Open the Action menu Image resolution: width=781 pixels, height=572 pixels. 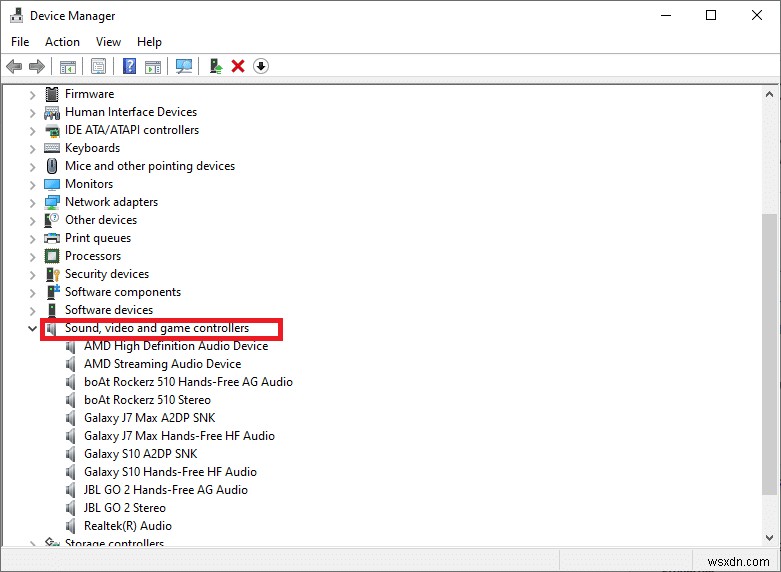tap(62, 42)
